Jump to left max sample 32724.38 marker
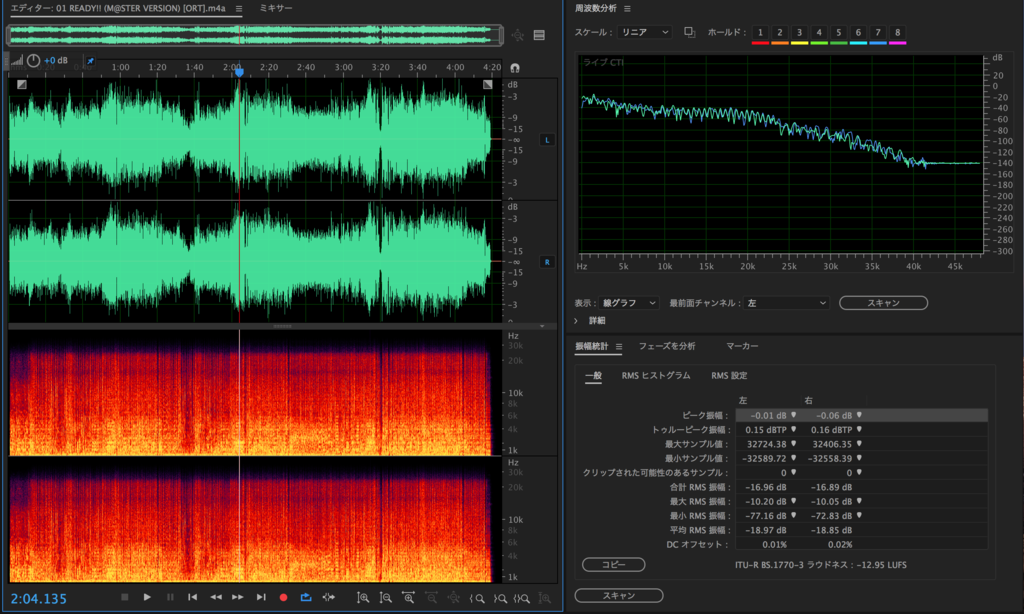The height and width of the screenshot is (614, 1024). tap(793, 444)
